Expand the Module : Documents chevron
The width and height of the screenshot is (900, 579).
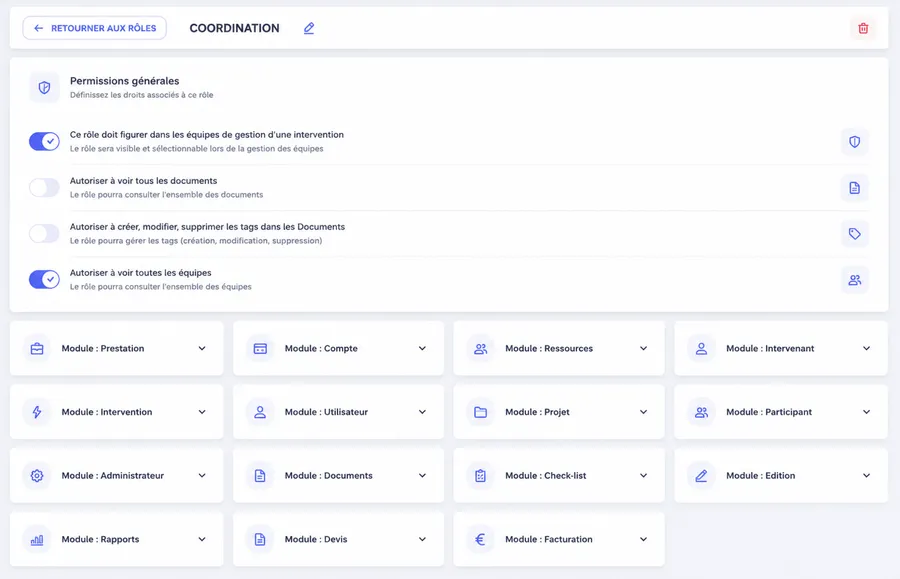coord(422,476)
